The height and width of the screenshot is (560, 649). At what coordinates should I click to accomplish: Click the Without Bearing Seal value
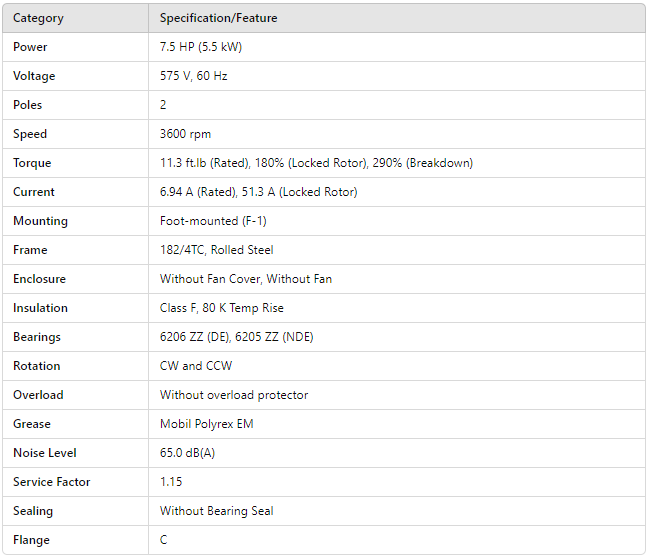(216, 511)
